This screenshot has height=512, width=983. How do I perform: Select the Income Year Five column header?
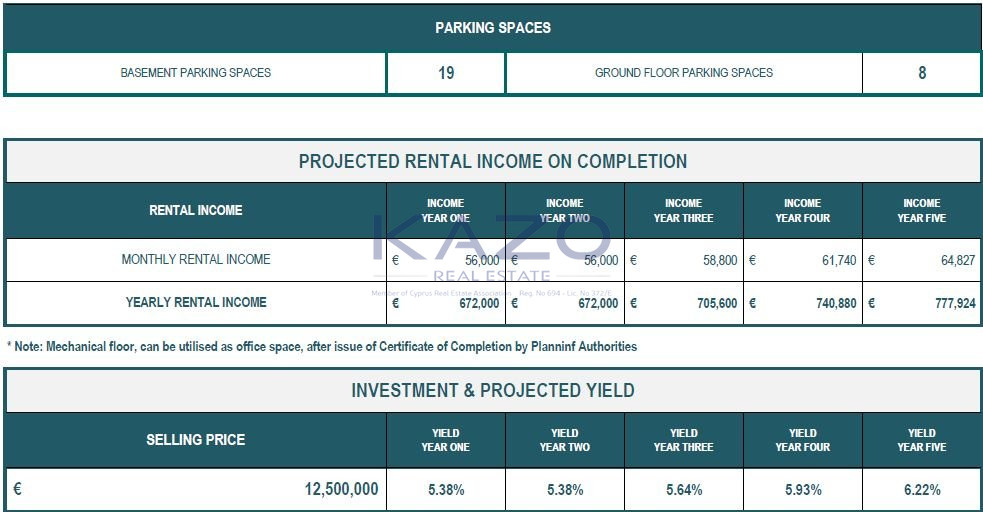pyautogui.click(x=921, y=210)
